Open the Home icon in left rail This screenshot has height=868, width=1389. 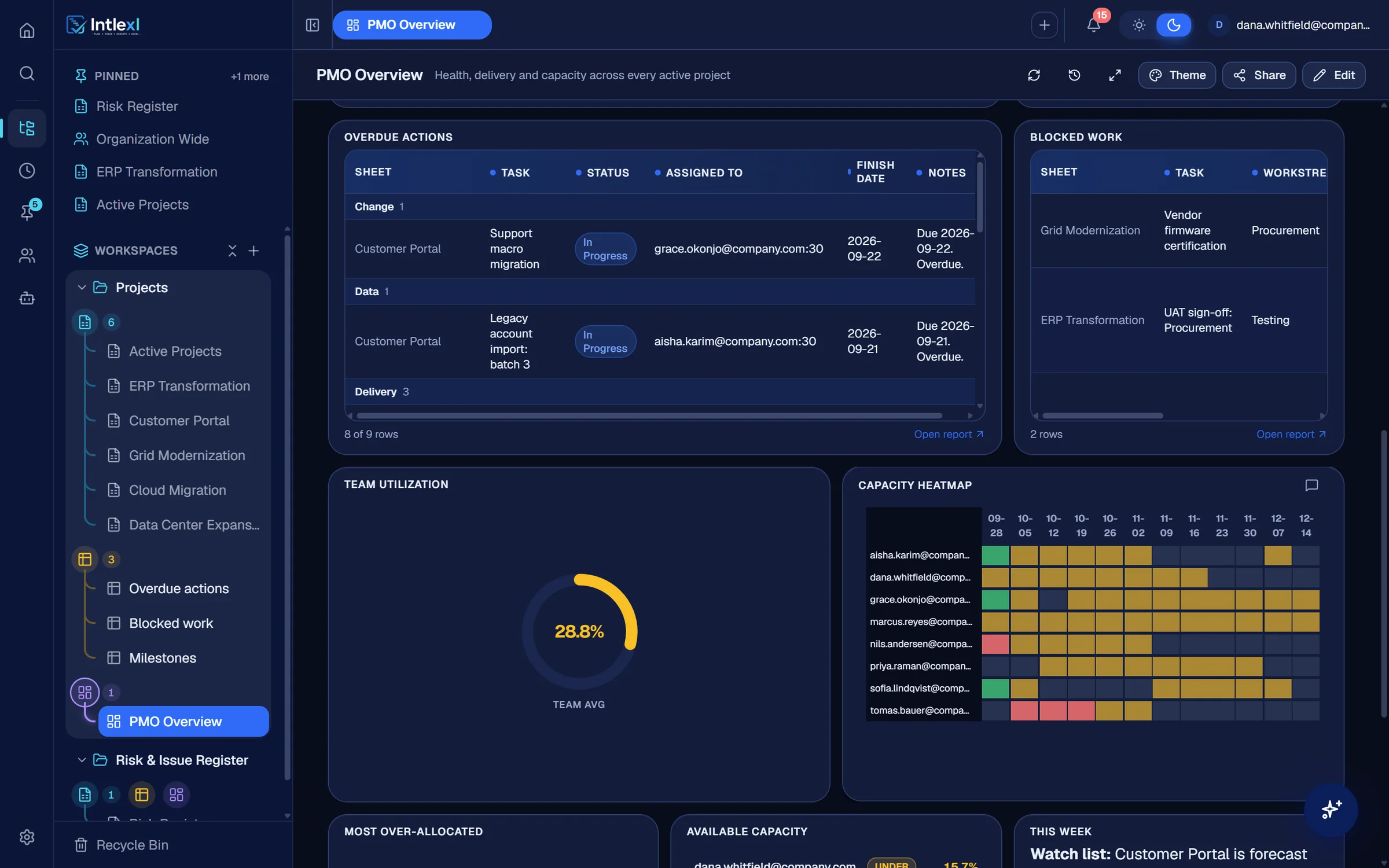pos(27,30)
